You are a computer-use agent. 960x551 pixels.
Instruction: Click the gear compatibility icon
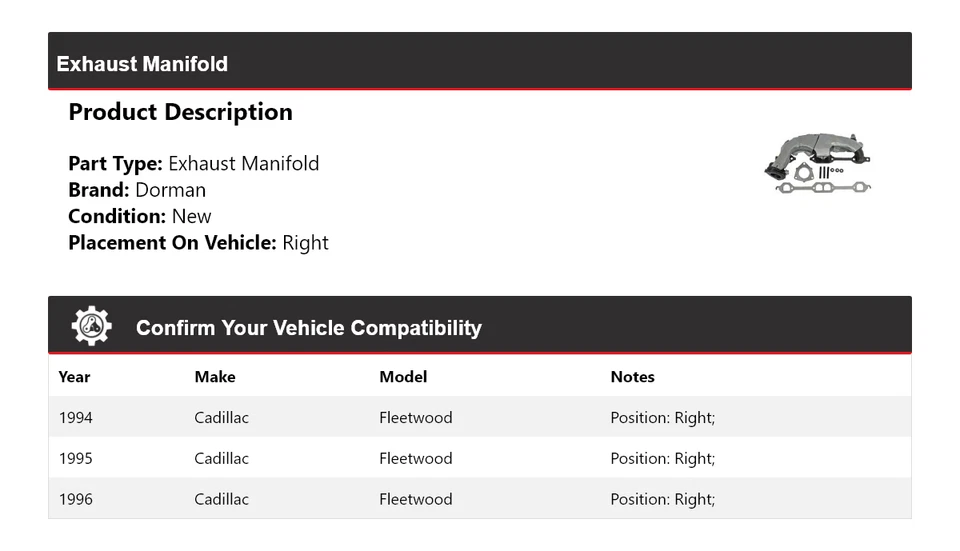[x=91, y=327]
